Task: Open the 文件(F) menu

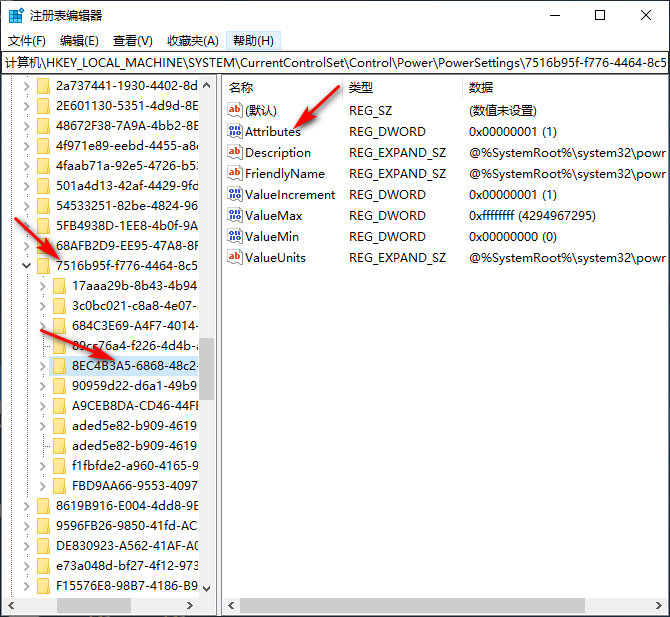Action: pos(27,41)
